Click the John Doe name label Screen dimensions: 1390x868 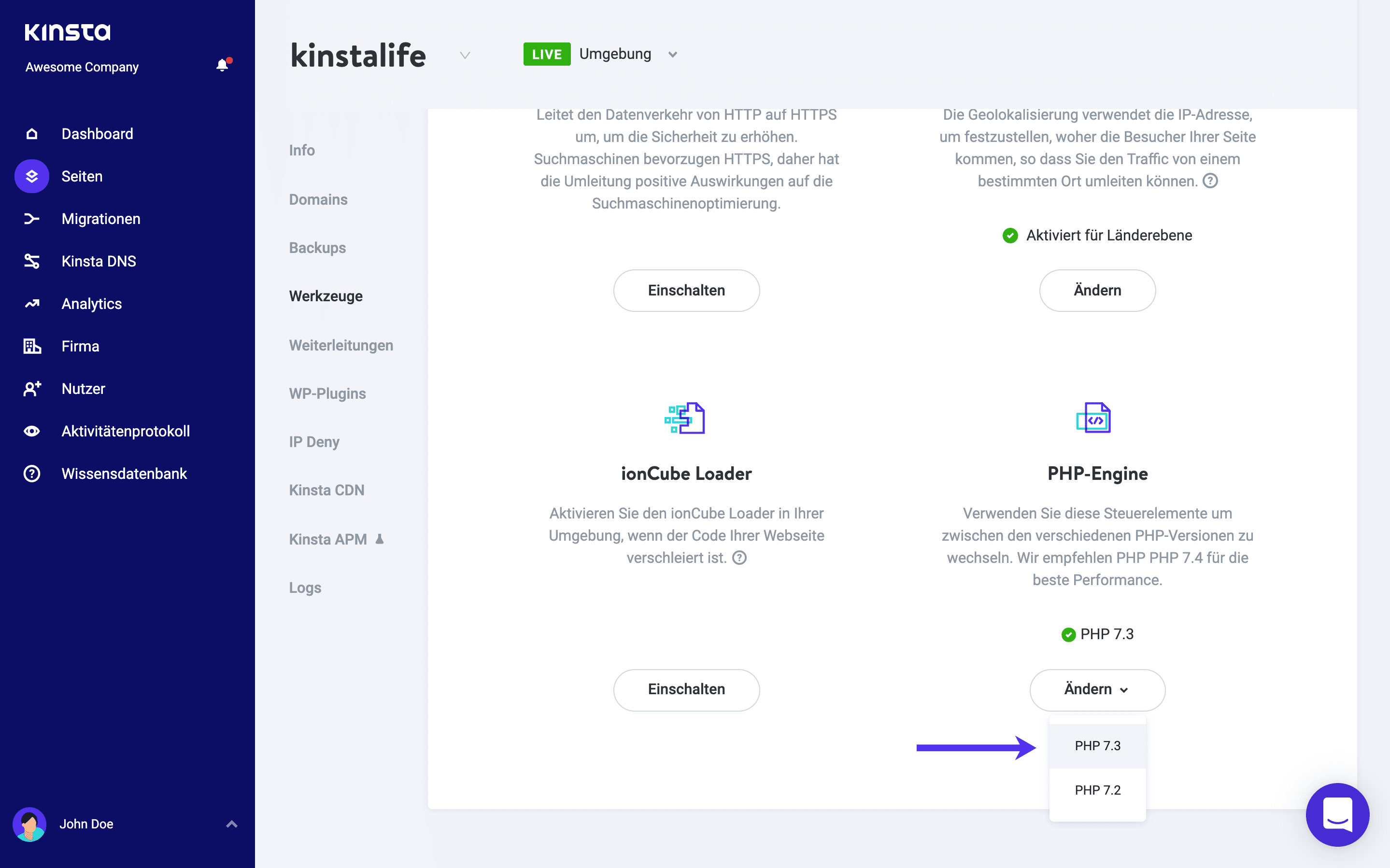pyautogui.click(x=86, y=824)
